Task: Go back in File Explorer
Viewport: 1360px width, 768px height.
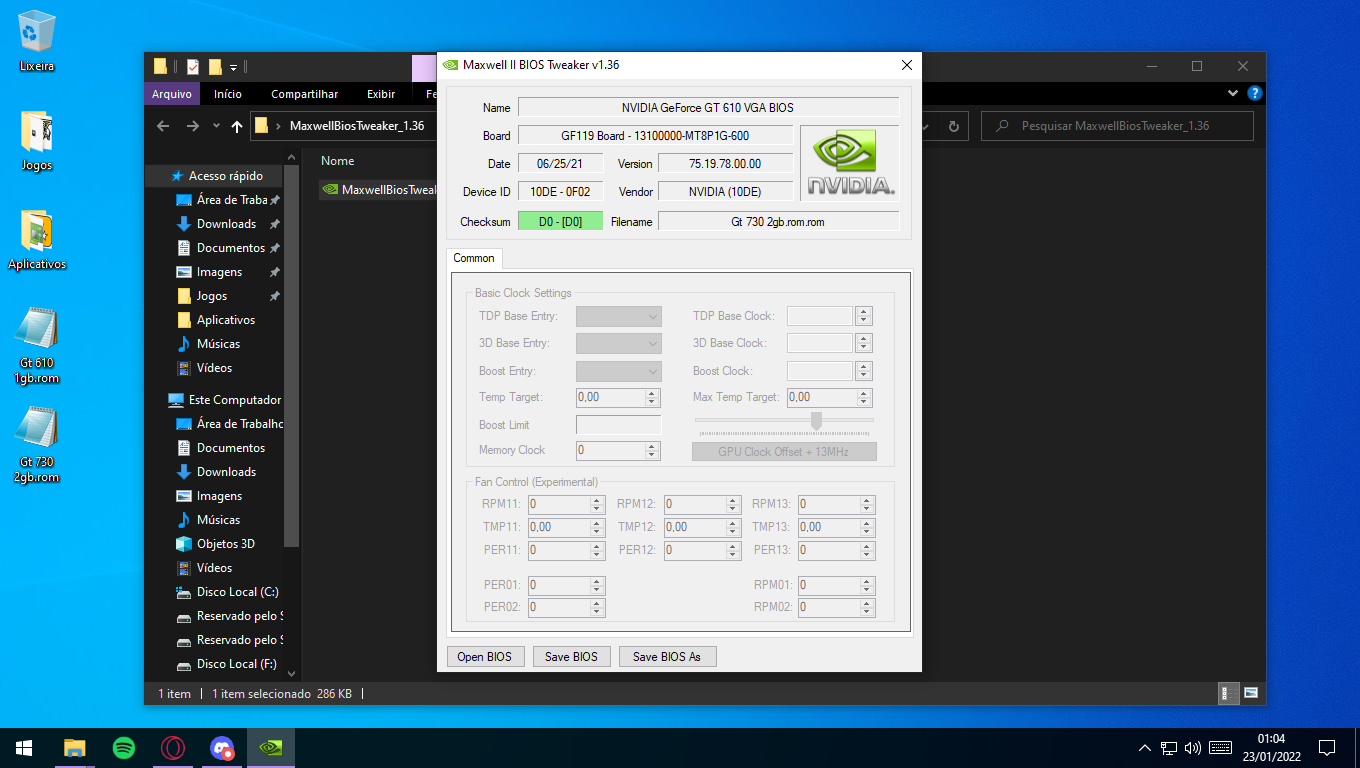Action: click(x=163, y=126)
